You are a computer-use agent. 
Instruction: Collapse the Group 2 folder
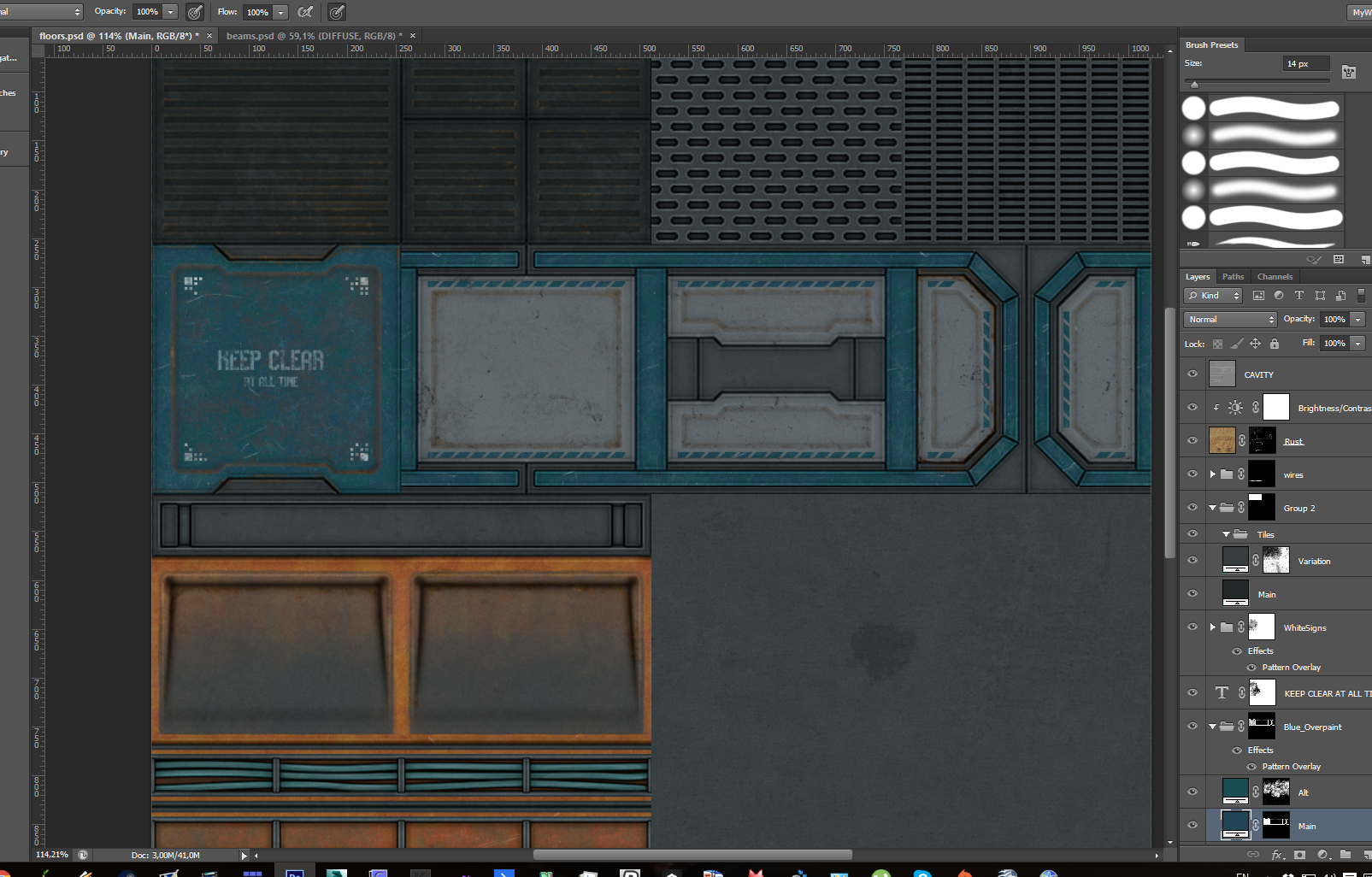[1212, 508]
